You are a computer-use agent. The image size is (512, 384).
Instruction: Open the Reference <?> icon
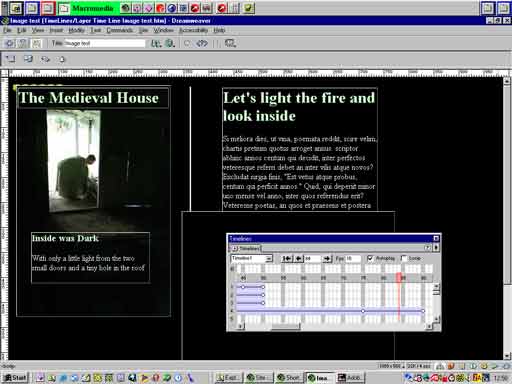point(202,43)
